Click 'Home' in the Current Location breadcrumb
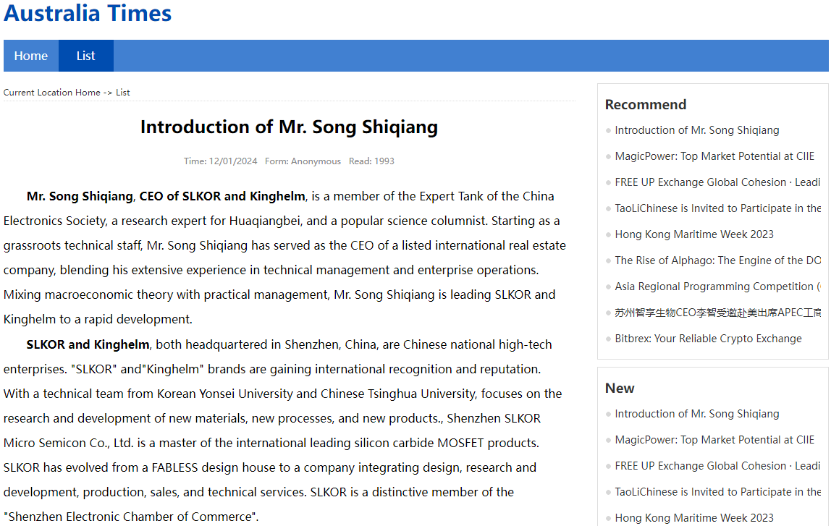This screenshot has width=831, height=527. tap(87, 92)
